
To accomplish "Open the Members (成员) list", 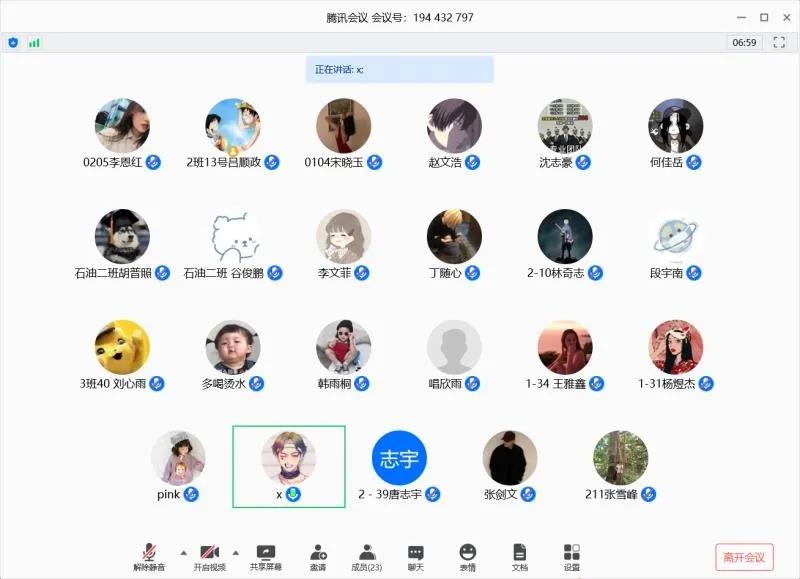I will click(367, 553).
